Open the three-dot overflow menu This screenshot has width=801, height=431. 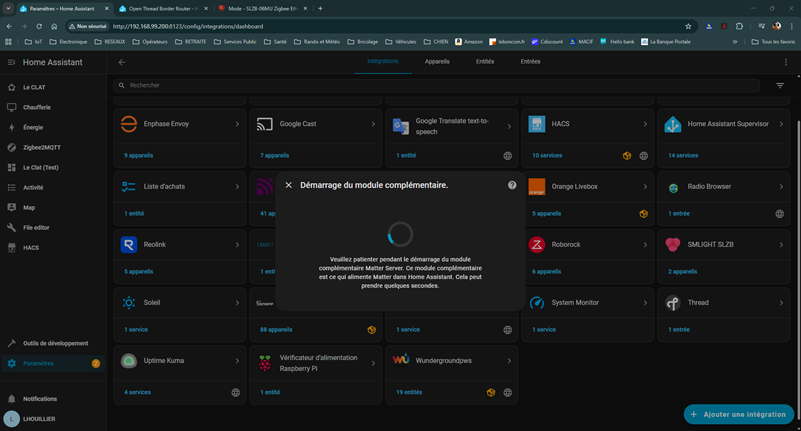786,62
